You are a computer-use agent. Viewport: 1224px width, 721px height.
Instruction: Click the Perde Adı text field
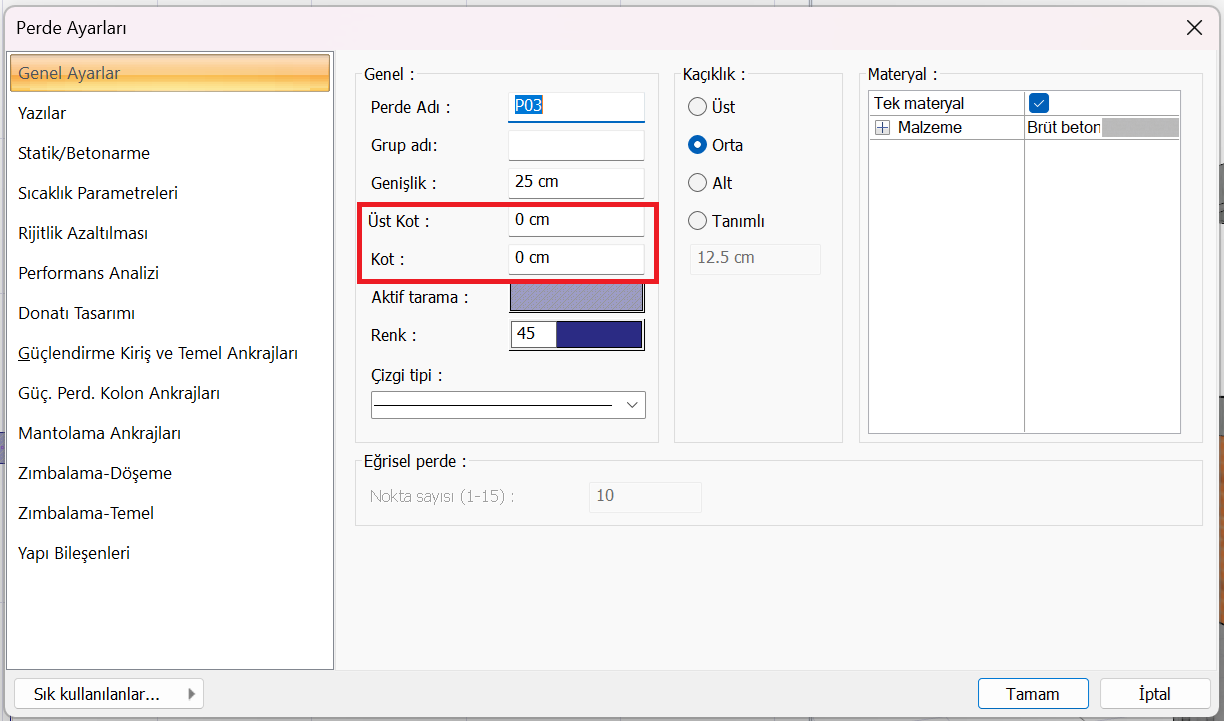[576, 106]
